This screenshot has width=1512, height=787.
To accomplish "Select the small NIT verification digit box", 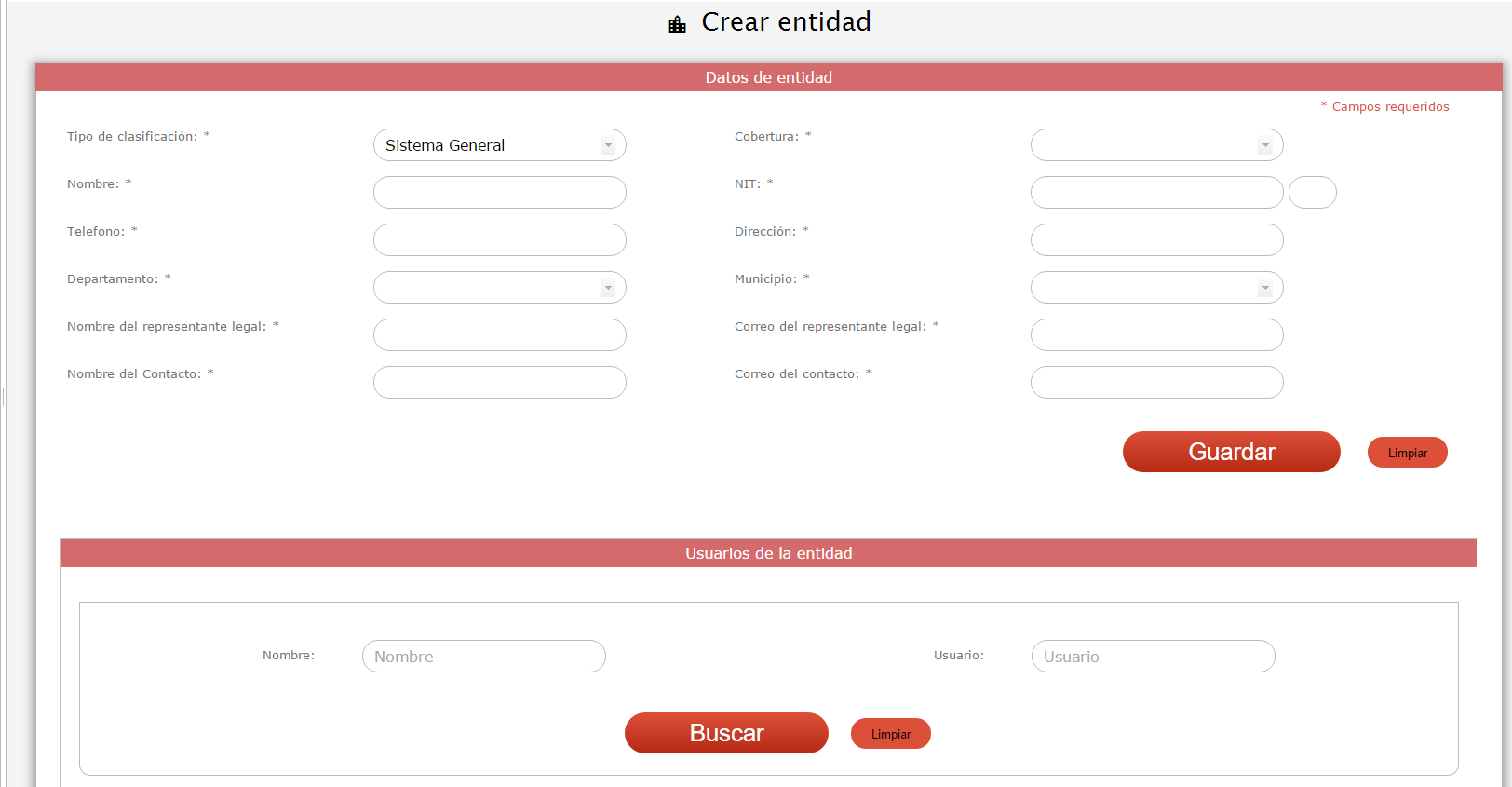I will [x=1312, y=193].
